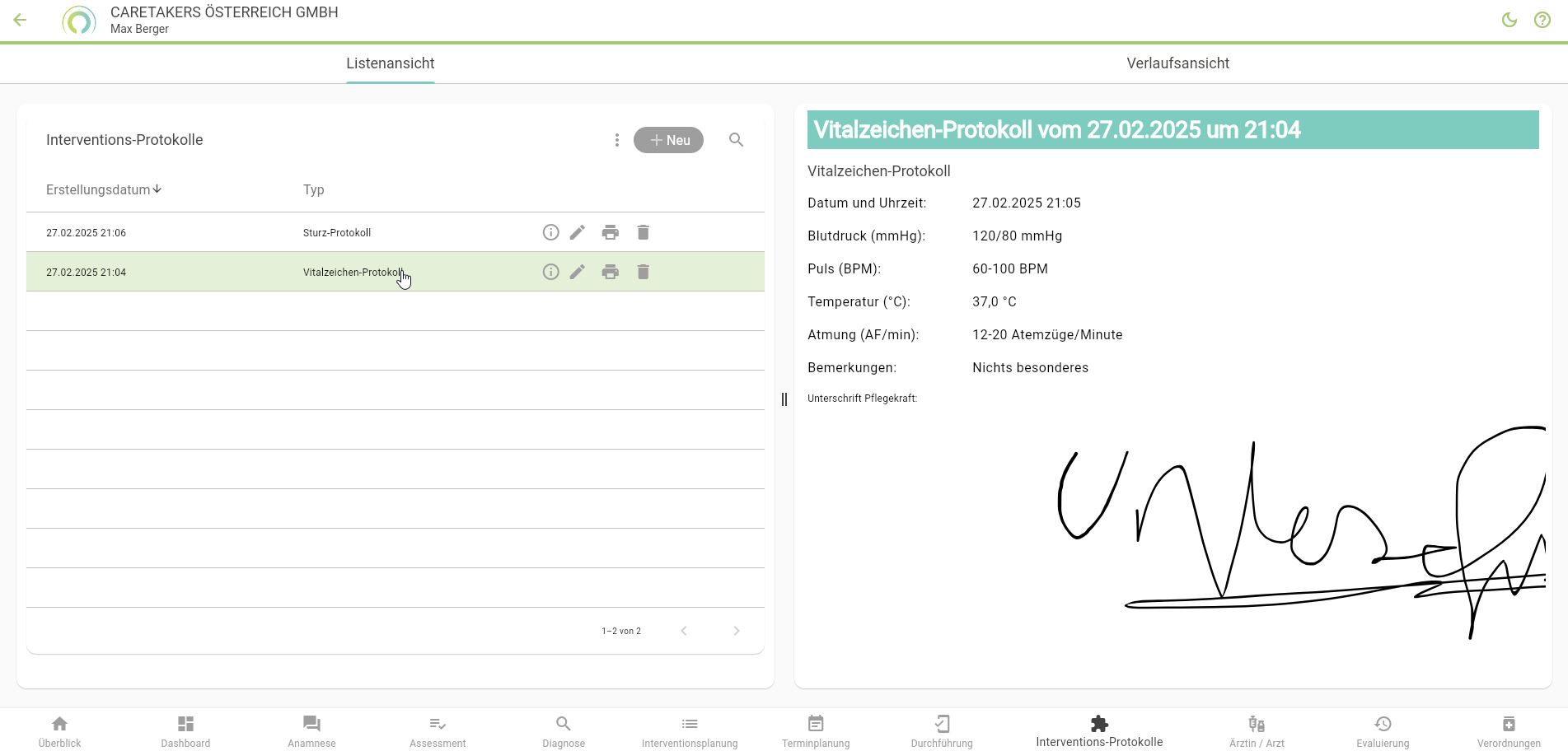Select the Listenansicht tab
The width and height of the screenshot is (1568, 751).
(390, 63)
